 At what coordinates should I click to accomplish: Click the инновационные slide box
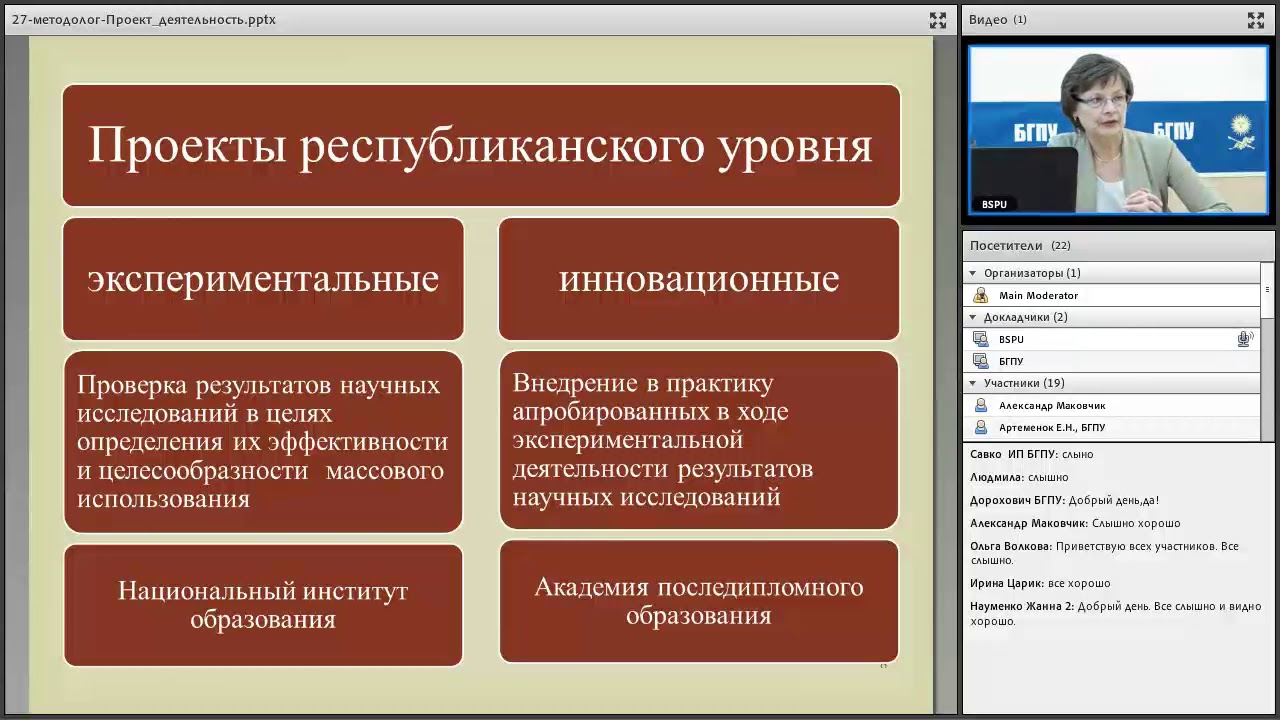pyautogui.click(x=699, y=279)
